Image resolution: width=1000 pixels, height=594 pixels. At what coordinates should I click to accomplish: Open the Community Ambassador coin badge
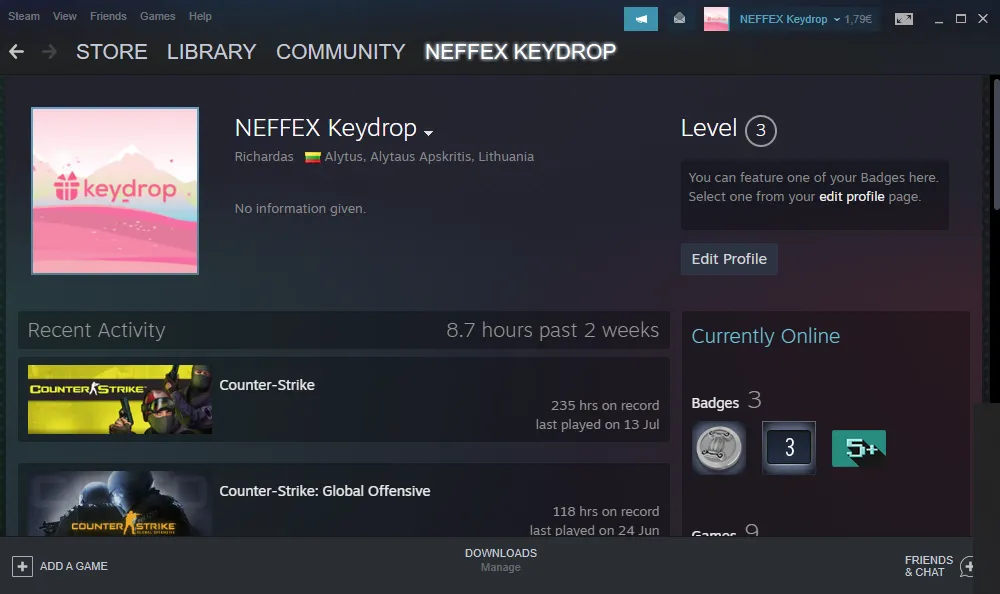pyautogui.click(x=719, y=448)
